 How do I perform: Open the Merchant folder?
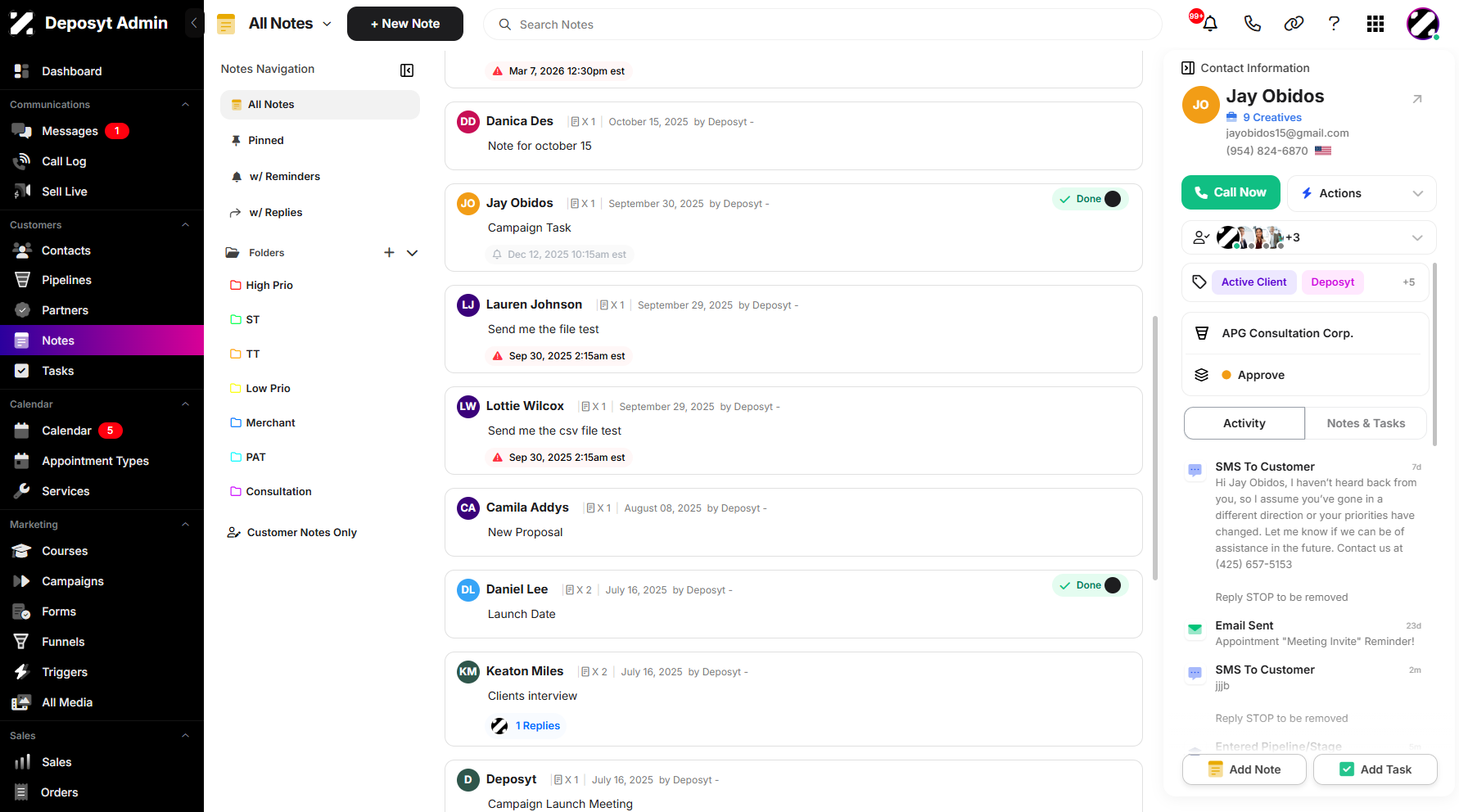coord(270,423)
